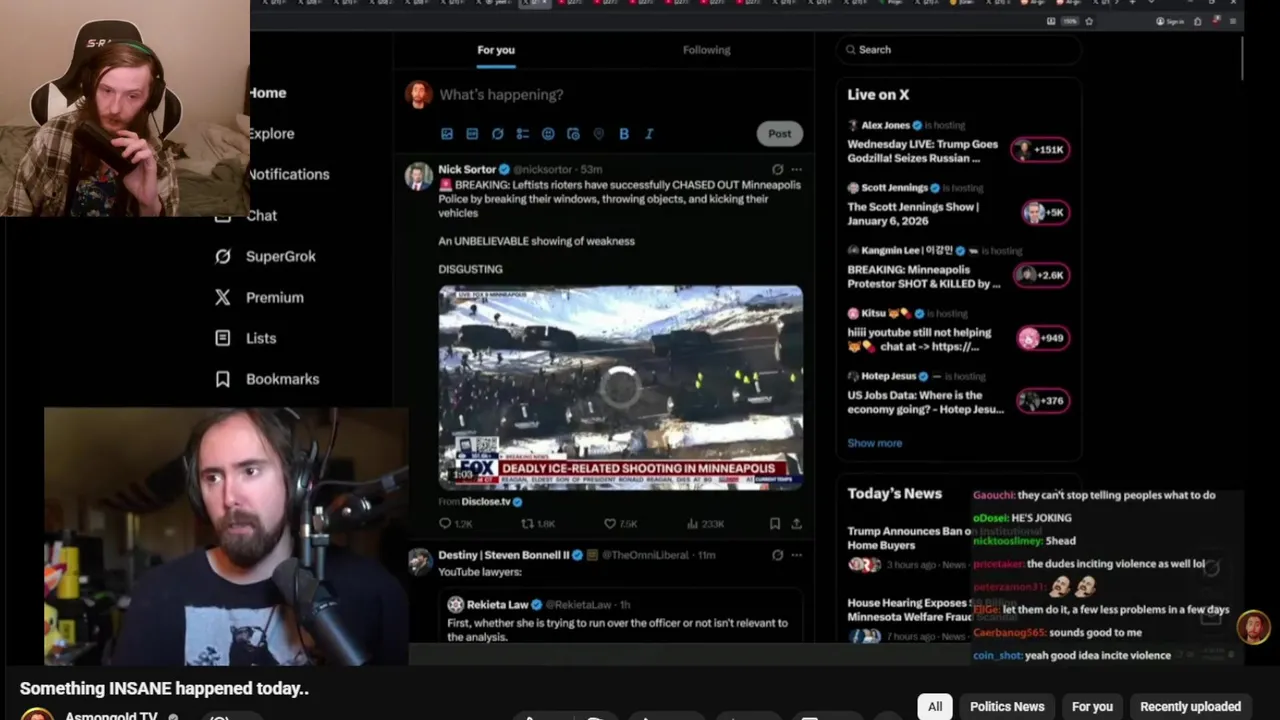This screenshot has height=720, width=1280.
Task: Open Chat in X sidebar
Action: 262,215
